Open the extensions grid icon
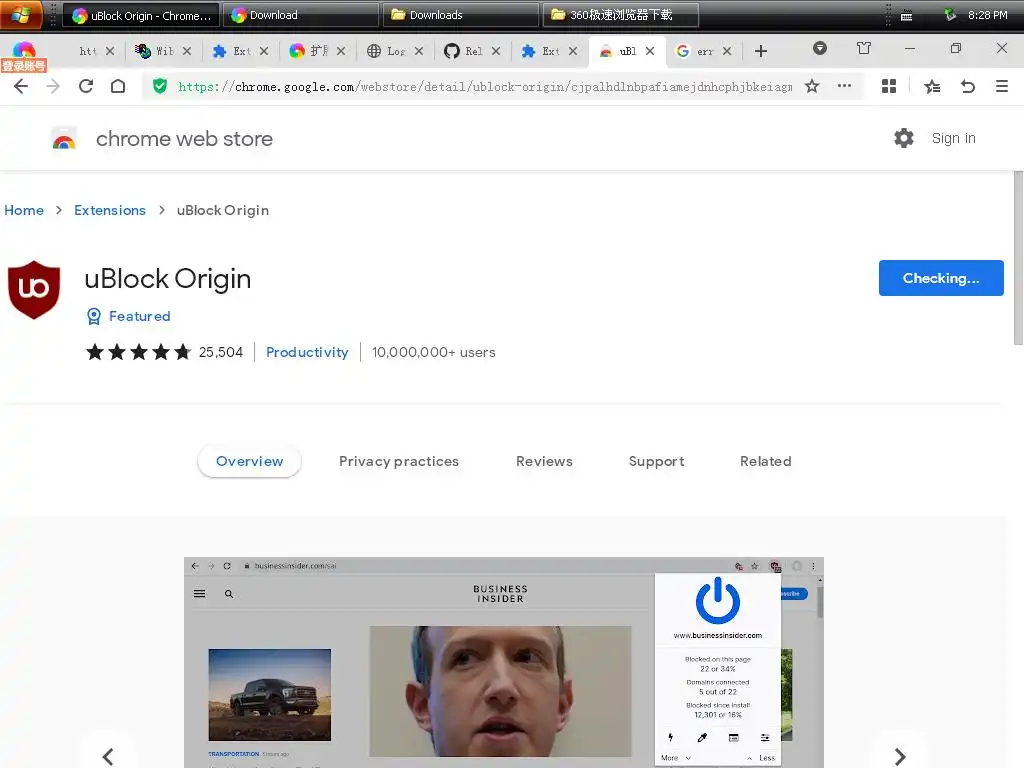The image size is (1024, 768). pyautogui.click(x=889, y=86)
